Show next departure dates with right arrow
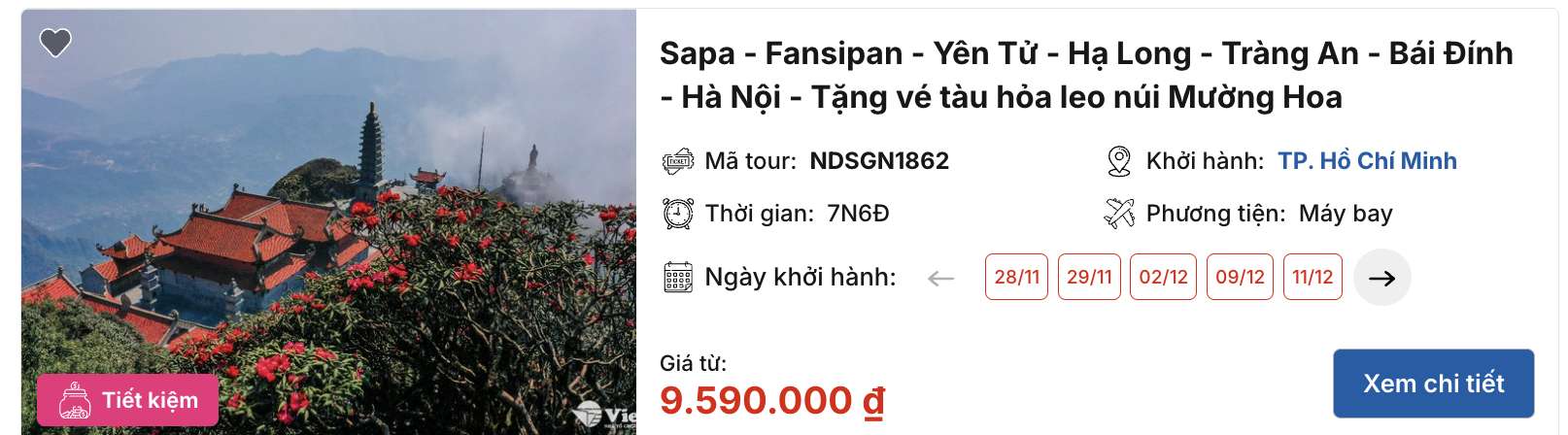Image resolution: width=1568 pixels, height=435 pixels. coord(1381,278)
